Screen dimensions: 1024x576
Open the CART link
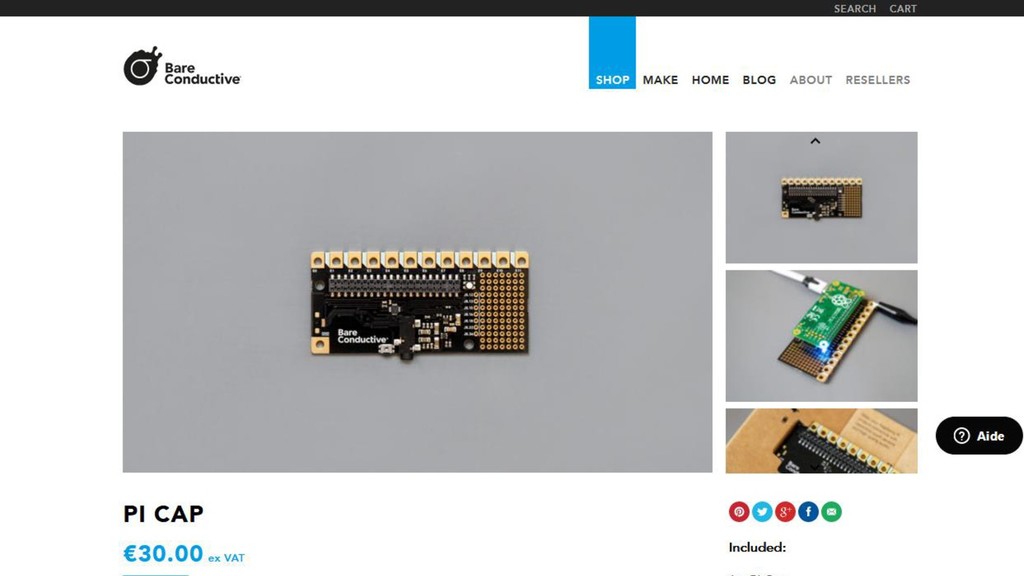click(x=903, y=8)
